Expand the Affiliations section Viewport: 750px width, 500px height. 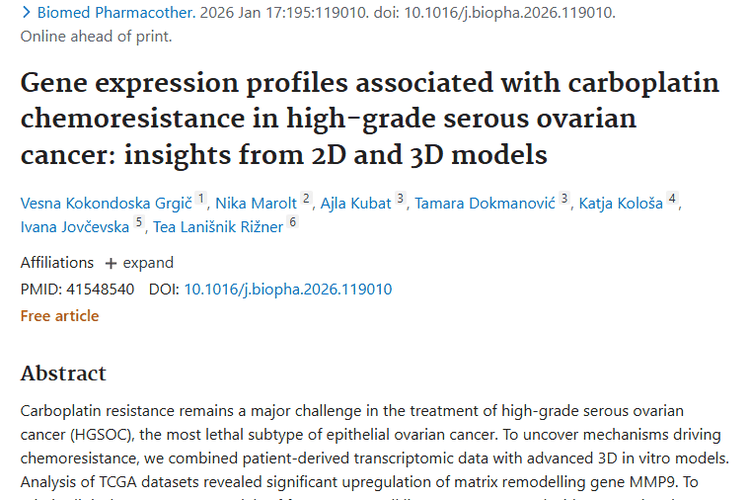point(138,263)
